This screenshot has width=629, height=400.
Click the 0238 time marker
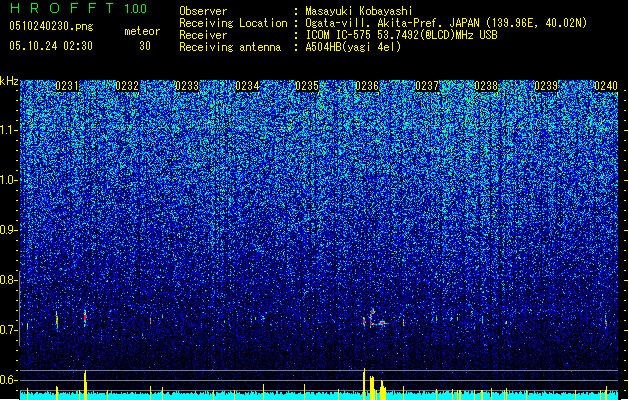pos(486,86)
